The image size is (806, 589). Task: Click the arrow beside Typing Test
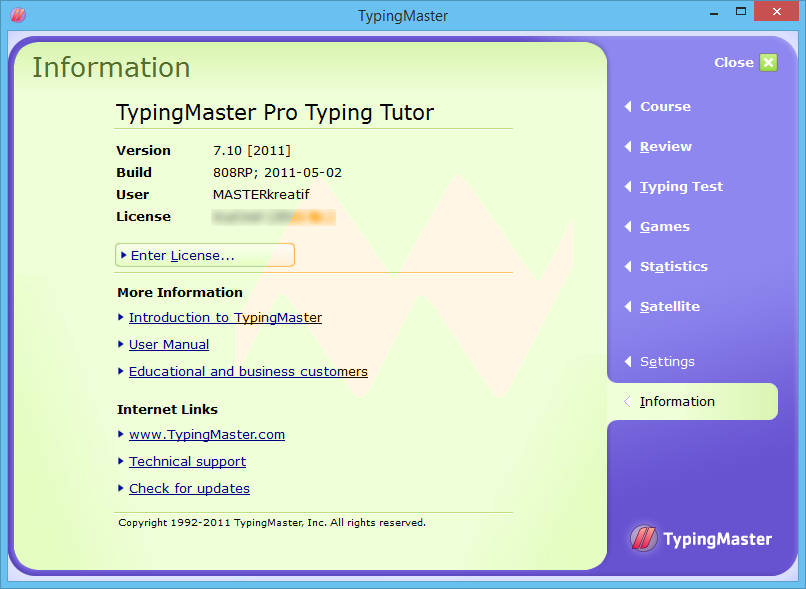(628, 187)
